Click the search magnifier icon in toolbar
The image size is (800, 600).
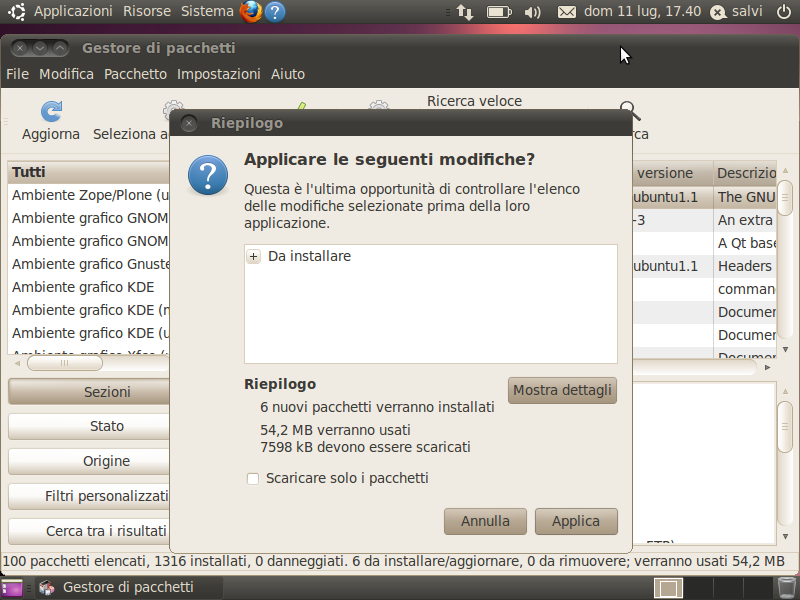pyautogui.click(x=630, y=111)
